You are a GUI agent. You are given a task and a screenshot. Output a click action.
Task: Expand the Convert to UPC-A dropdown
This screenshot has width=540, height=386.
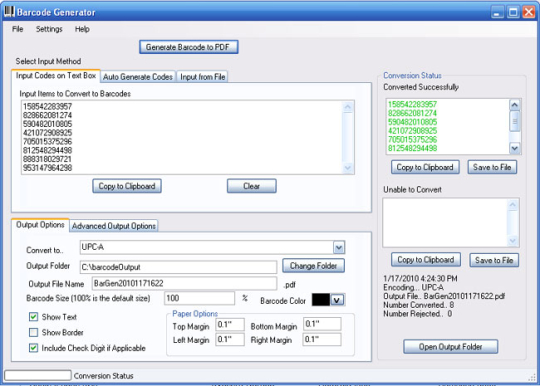point(339,247)
